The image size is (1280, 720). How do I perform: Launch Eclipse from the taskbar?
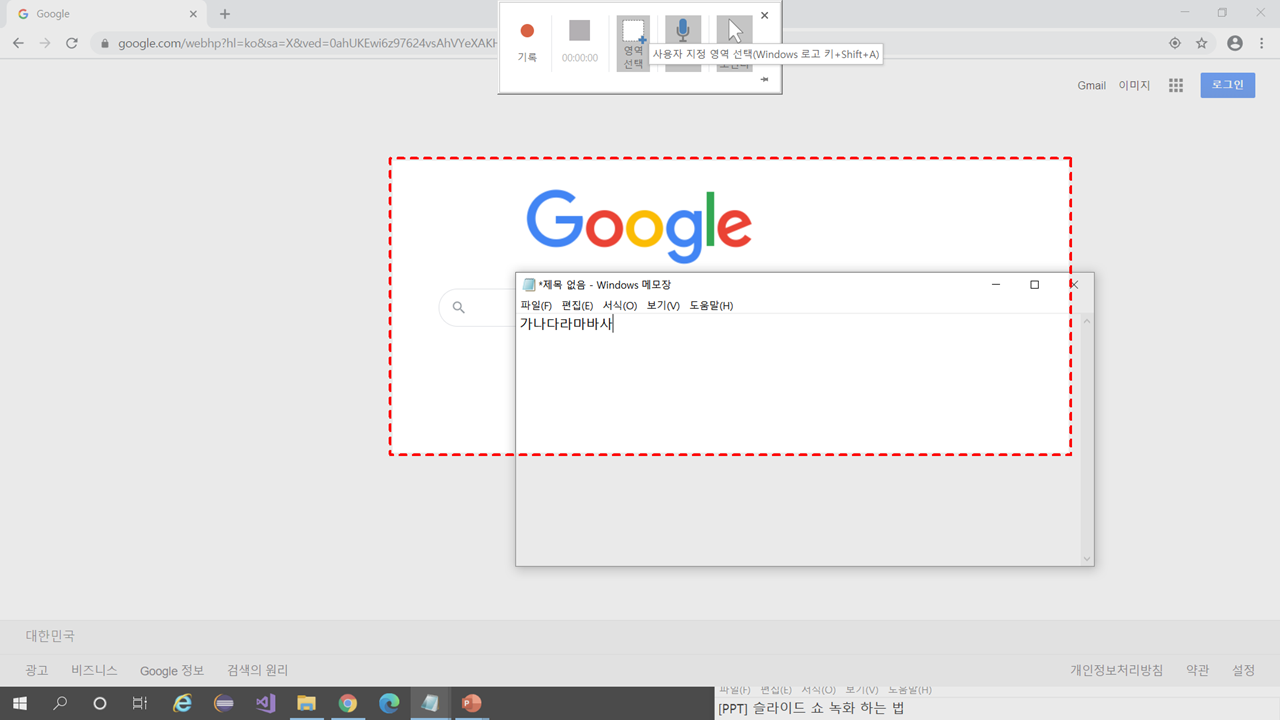(224, 703)
